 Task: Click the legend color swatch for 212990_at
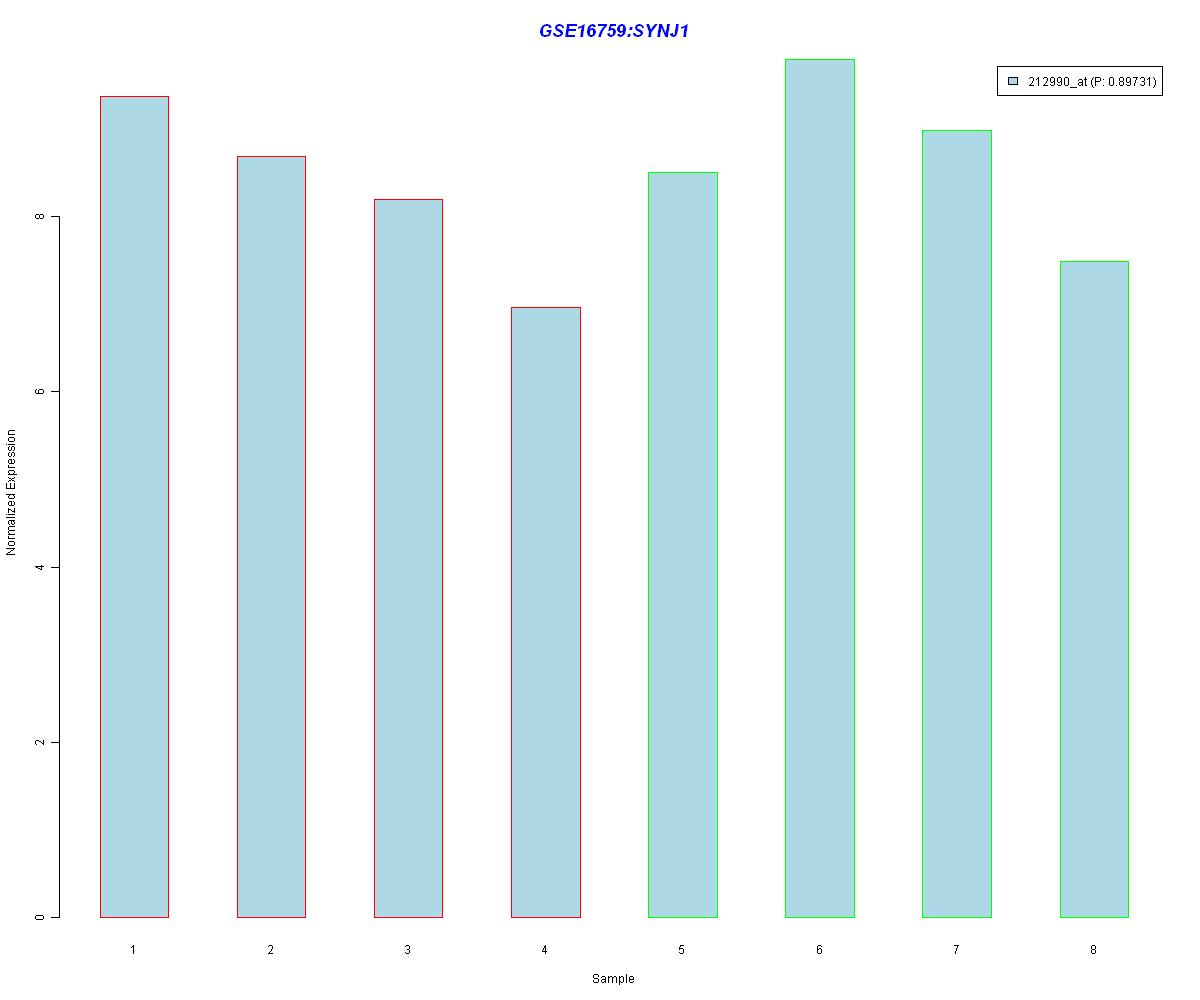1013,82
